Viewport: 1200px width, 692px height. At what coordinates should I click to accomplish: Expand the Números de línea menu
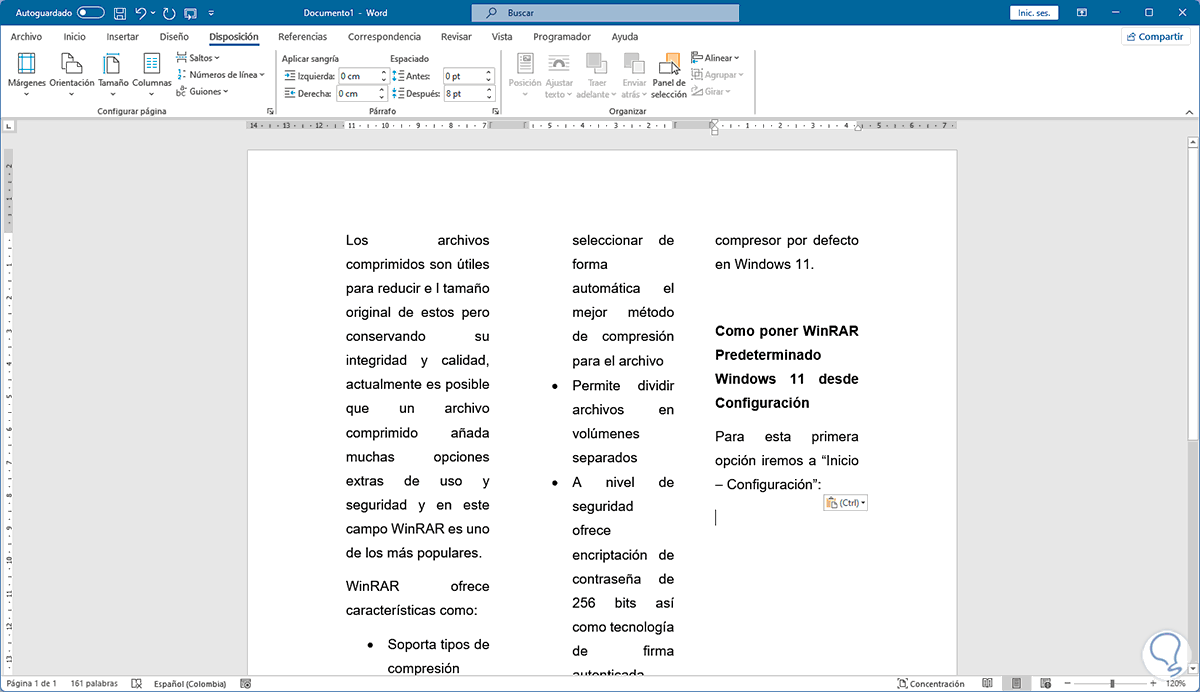[220, 74]
